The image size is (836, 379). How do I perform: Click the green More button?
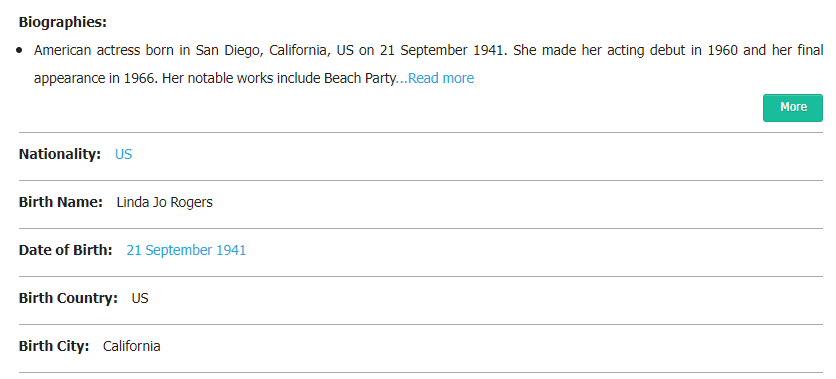pyautogui.click(x=792, y=108)
